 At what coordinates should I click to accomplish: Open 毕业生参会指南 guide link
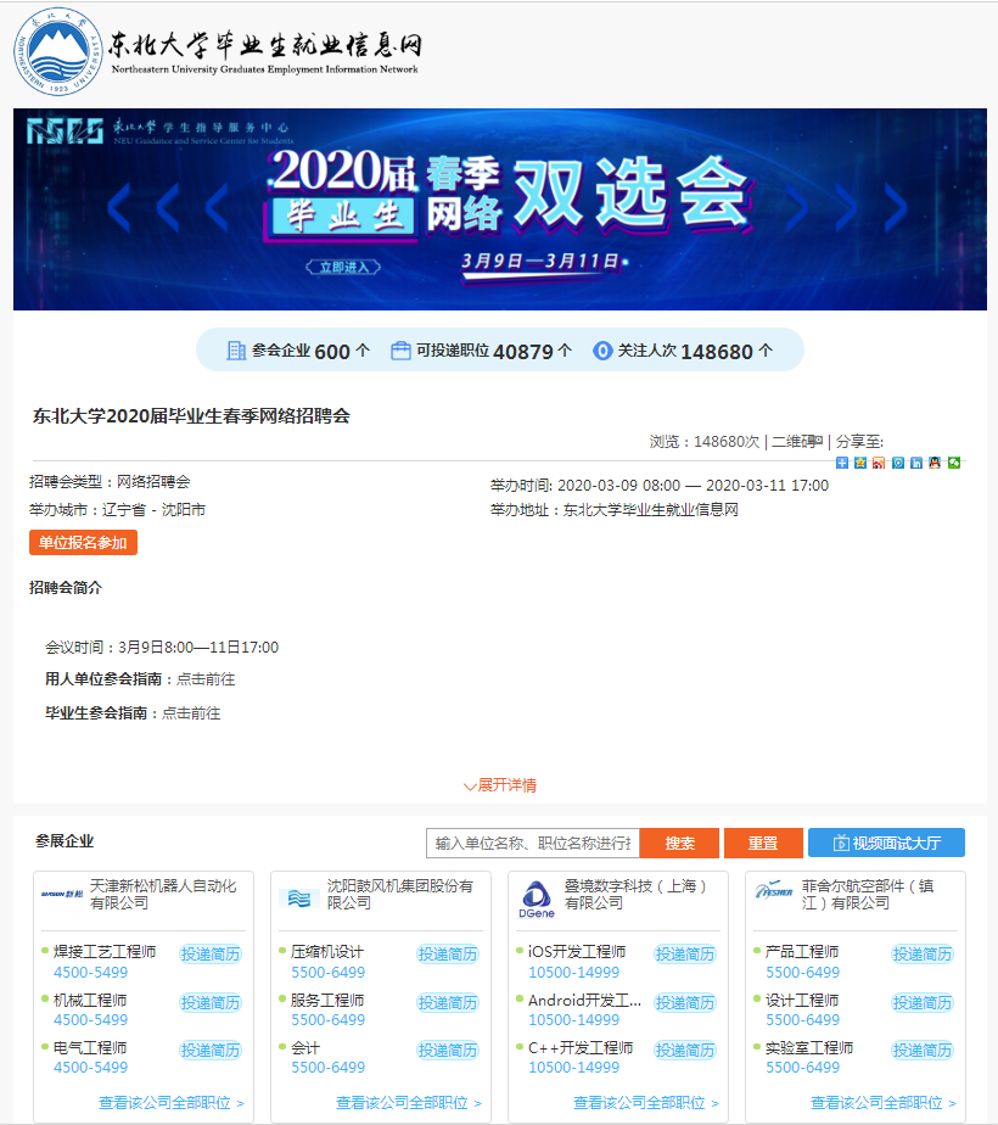[x=190, y=713]
